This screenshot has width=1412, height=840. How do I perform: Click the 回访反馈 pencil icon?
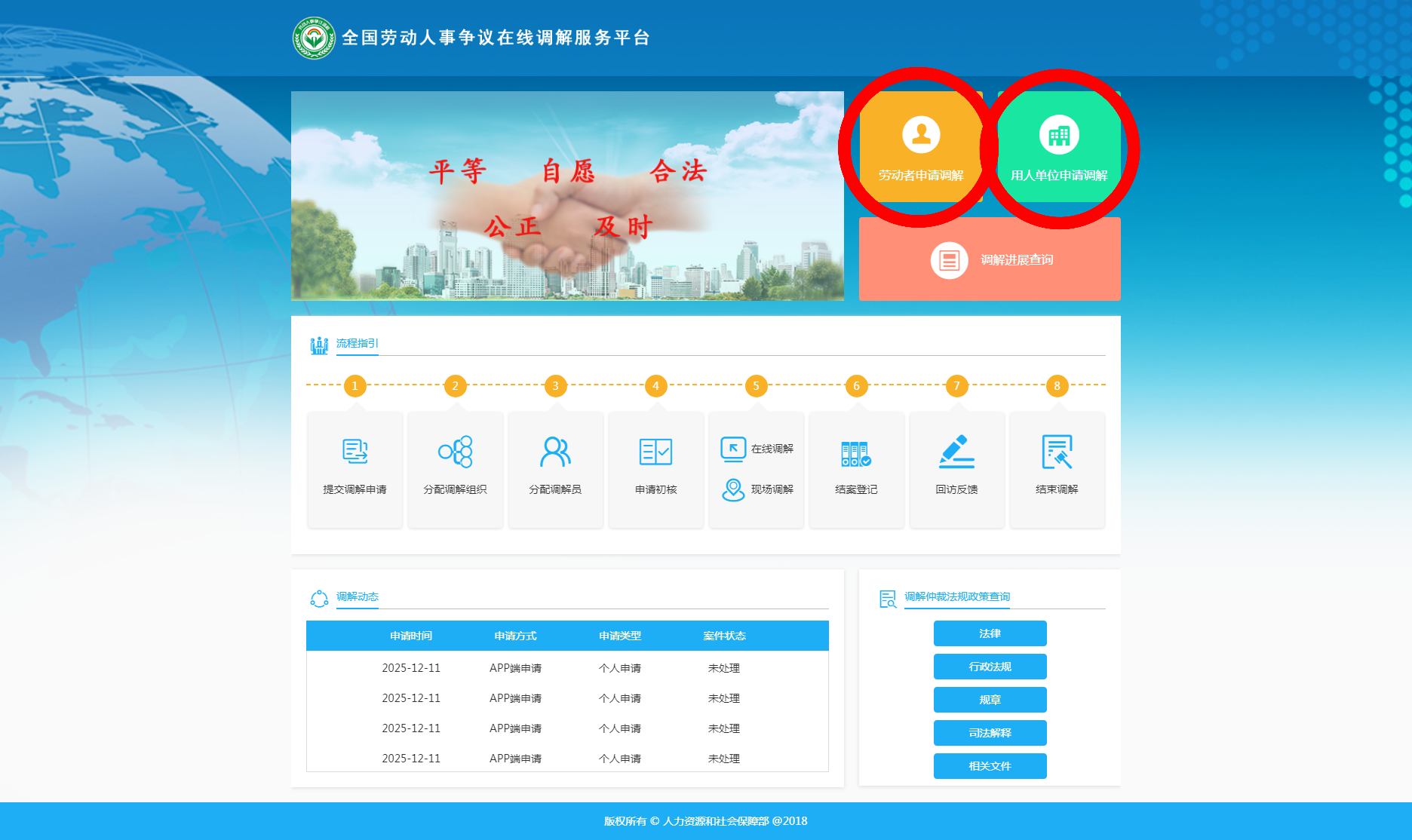[x=956, y=451]
